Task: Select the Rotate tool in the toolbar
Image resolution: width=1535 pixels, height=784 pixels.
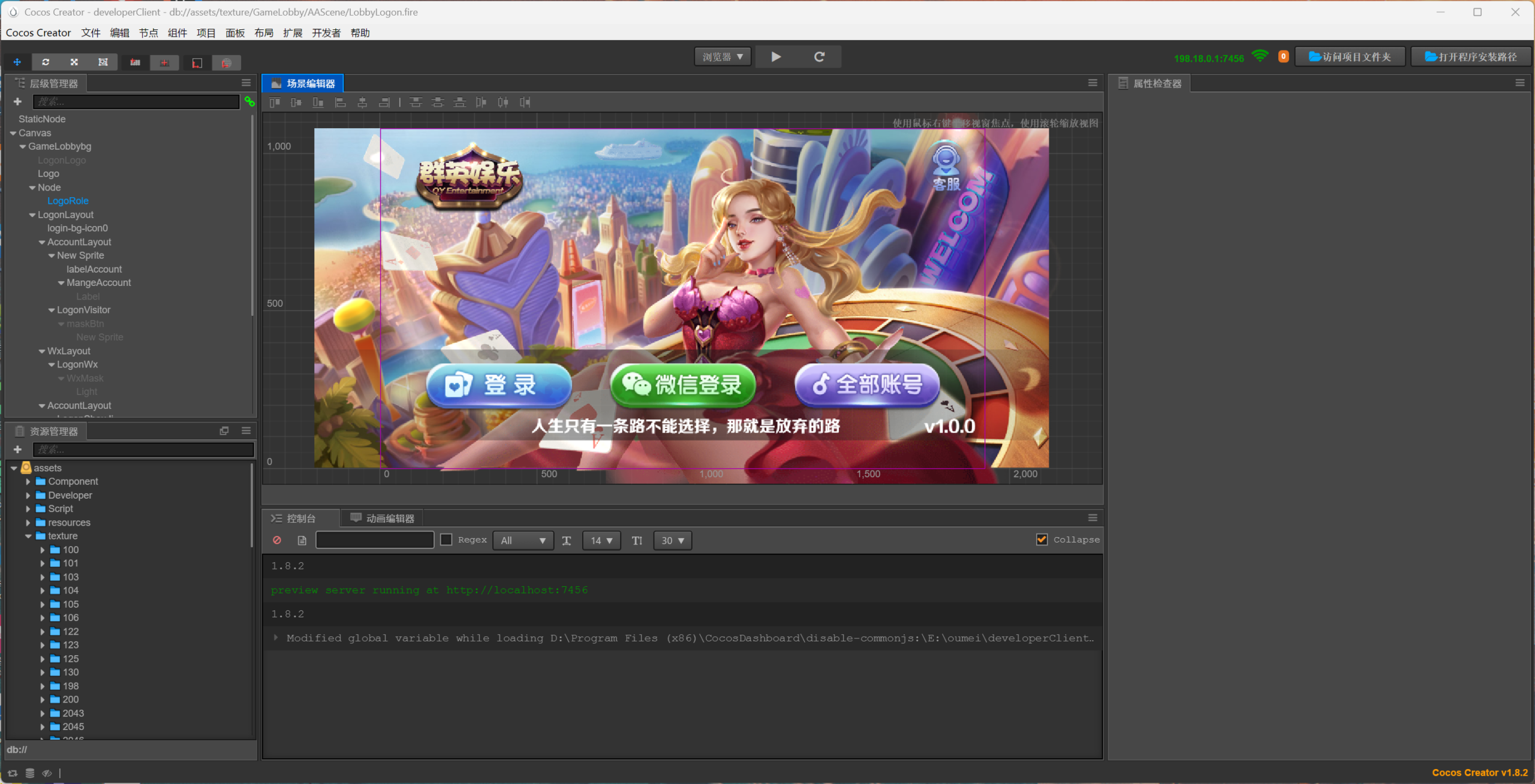Action: (45, 62)
